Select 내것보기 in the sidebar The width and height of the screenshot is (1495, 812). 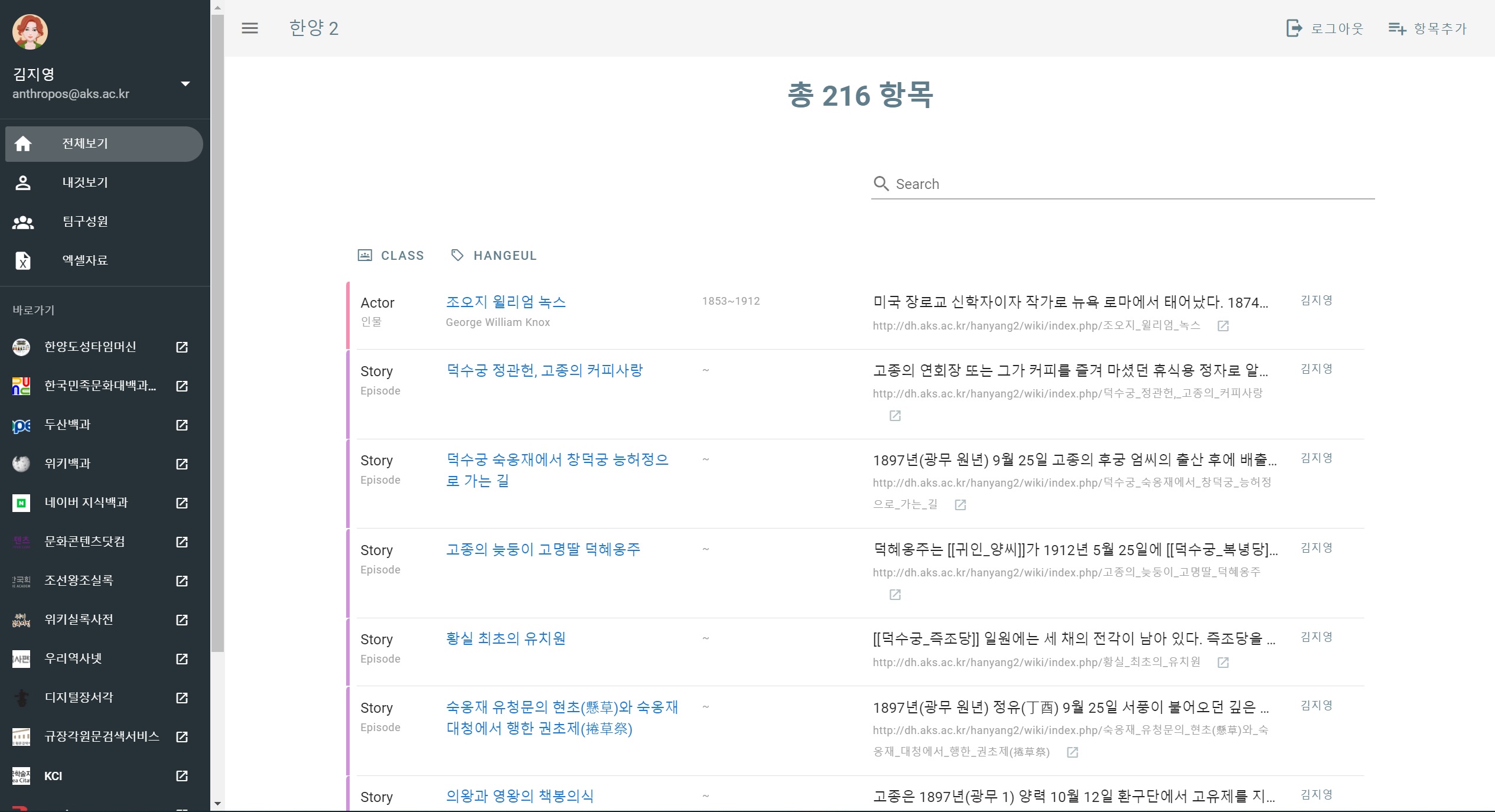coord(86,182)
